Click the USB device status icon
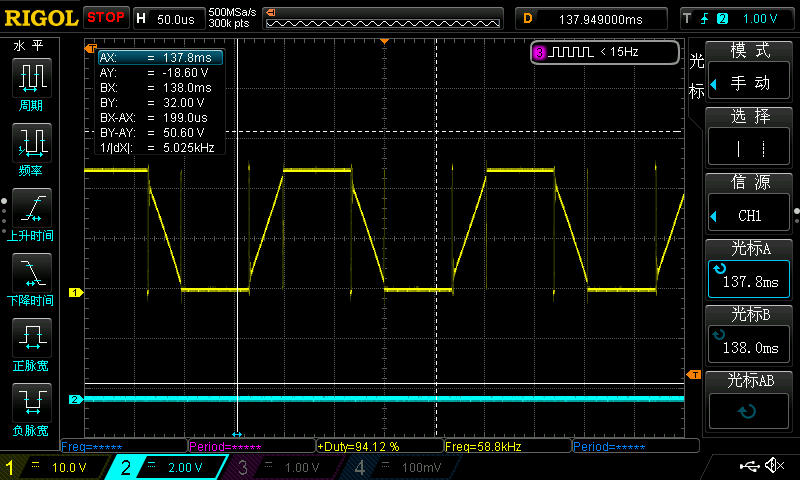This screenshot has height=480, width=800. point(748,465)
